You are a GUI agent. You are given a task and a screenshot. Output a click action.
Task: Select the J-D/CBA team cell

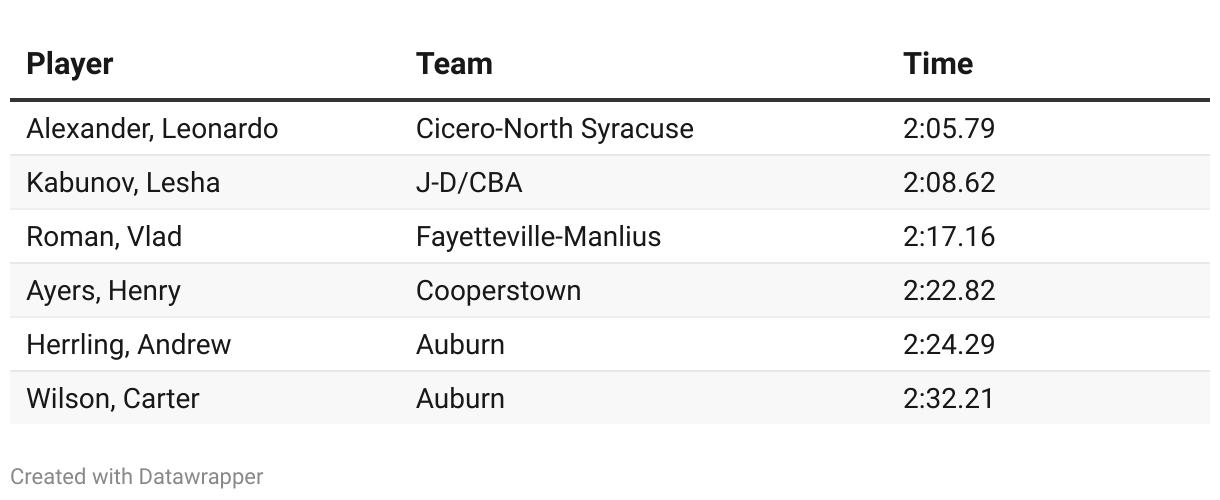[469, 183]
